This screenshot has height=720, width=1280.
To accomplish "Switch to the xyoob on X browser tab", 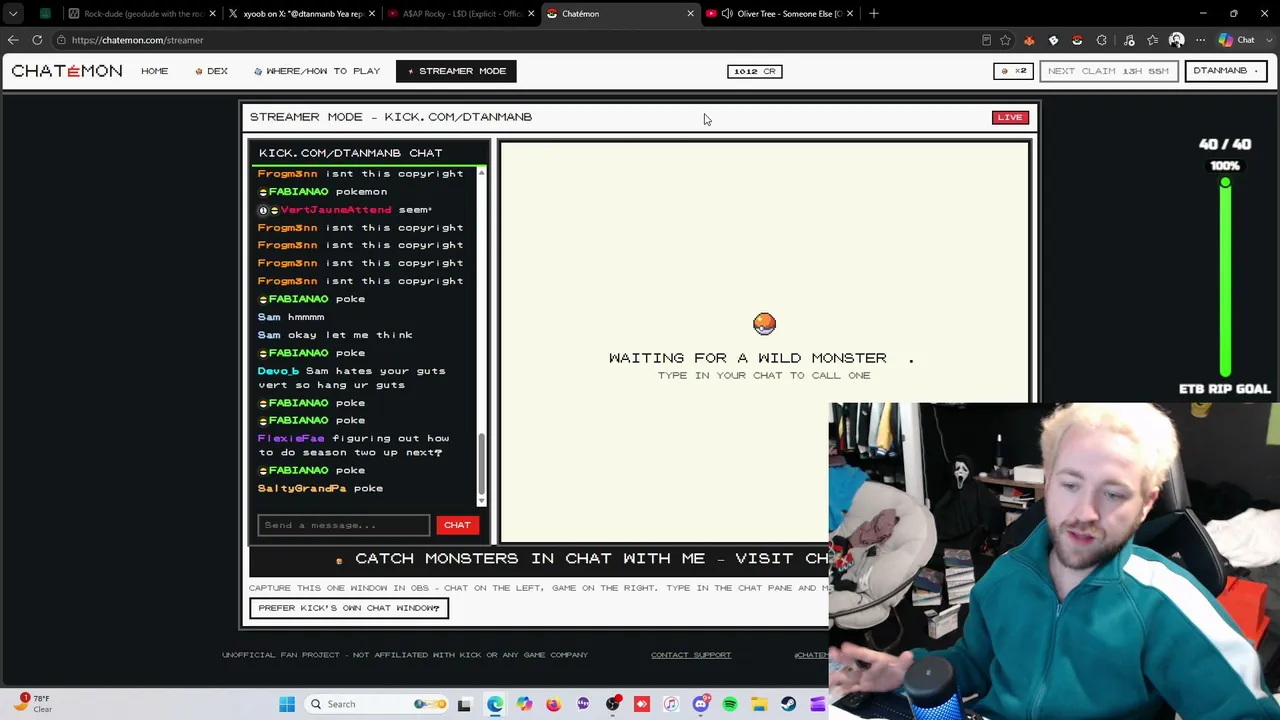I will [x=303, y=14].
